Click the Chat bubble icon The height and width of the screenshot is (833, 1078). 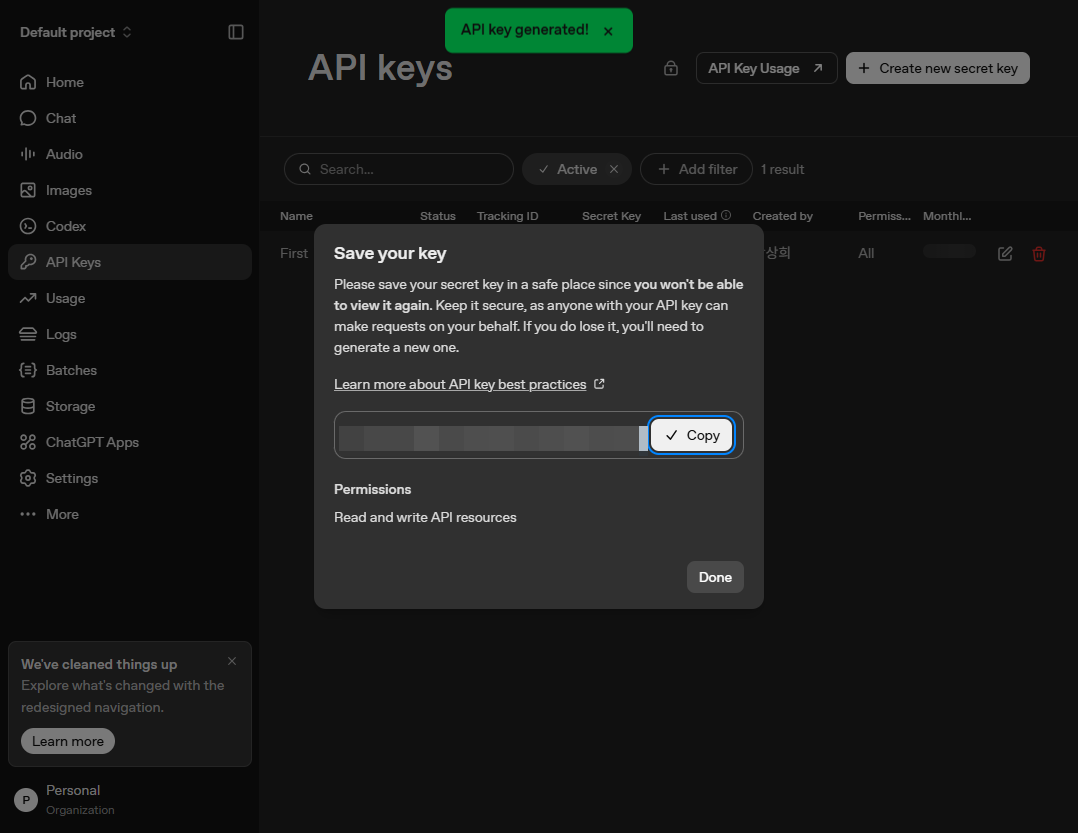[x=28, y=118]
